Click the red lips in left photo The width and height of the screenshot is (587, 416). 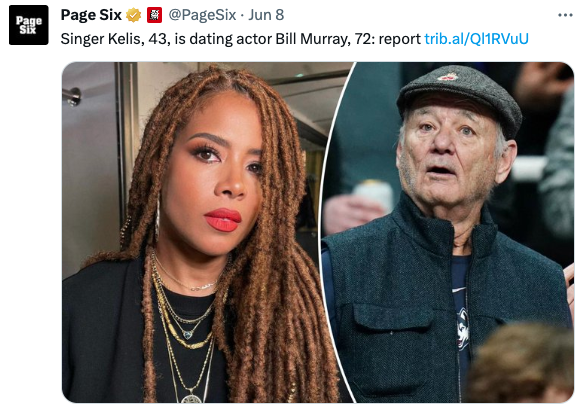(223, 220)
